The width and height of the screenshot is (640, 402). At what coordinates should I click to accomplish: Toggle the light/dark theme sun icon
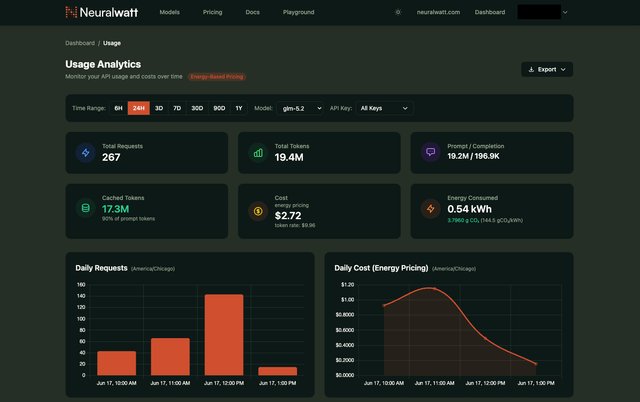coord(398,12)
